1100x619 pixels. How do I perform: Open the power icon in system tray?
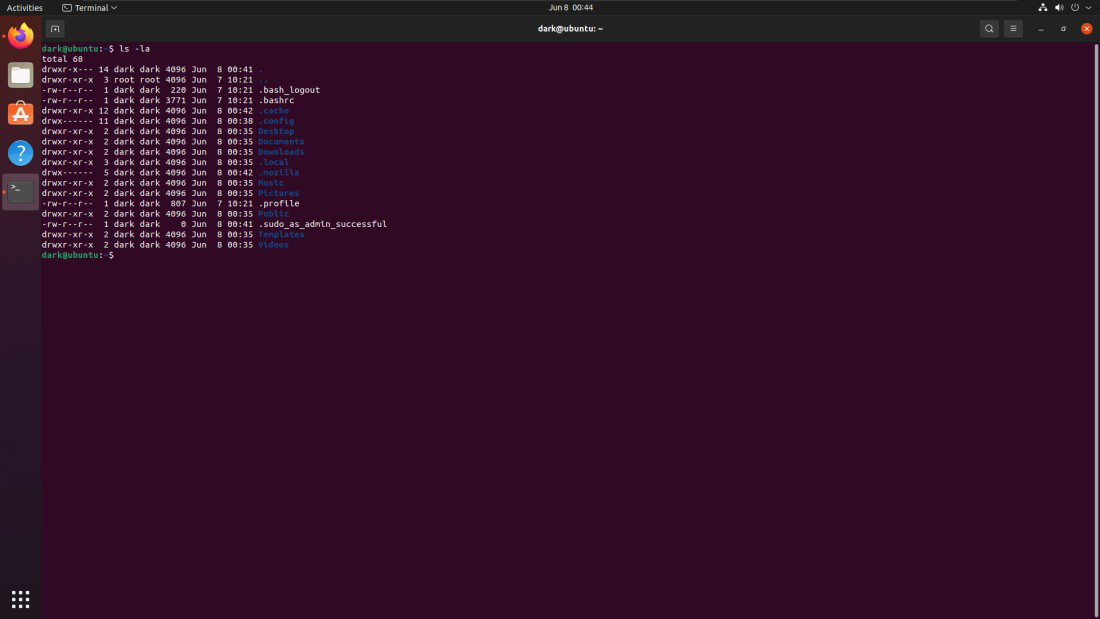(1075, 8)
